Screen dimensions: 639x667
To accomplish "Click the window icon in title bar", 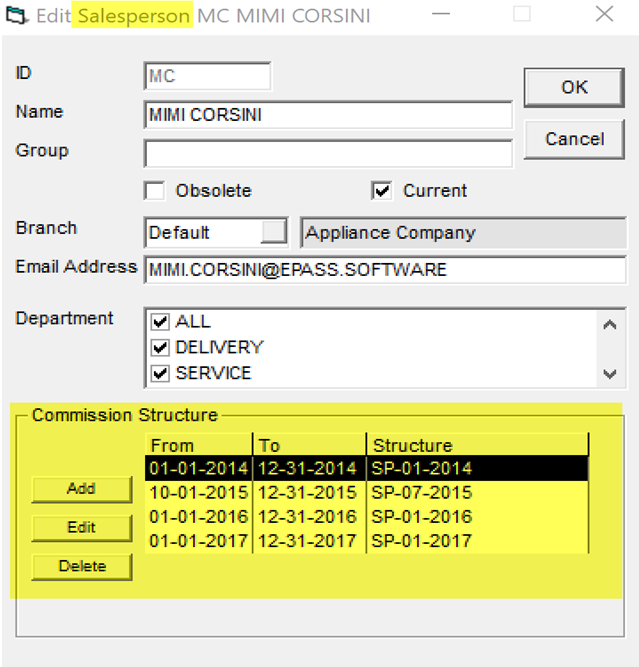I will coord(17,16).
